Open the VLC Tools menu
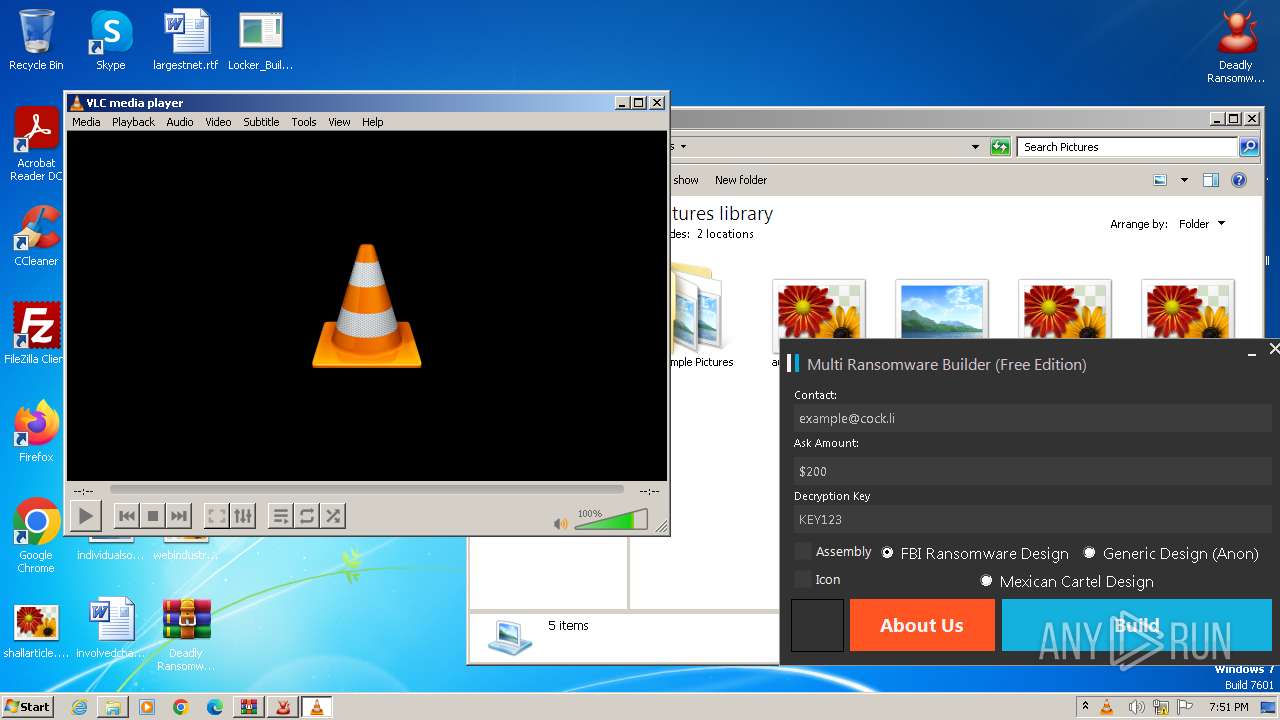Viewport: 1280px width, 720px height. [x=304, y=122]
